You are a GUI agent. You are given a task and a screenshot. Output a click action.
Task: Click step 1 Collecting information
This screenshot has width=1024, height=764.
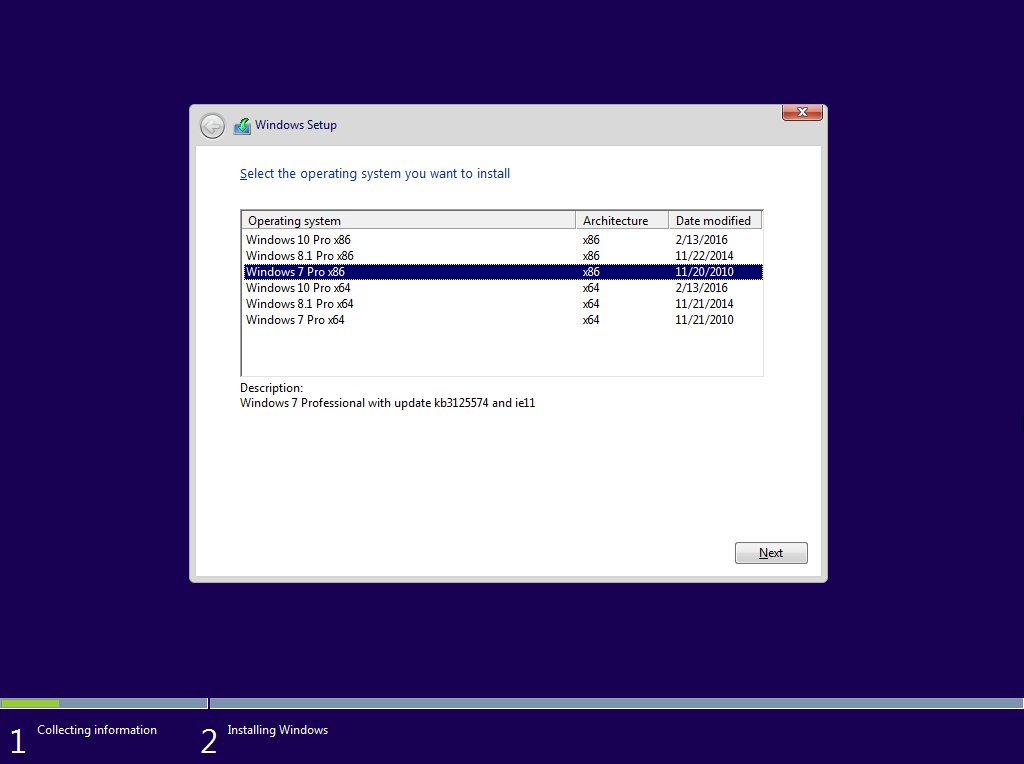click(x=97, y=730)
